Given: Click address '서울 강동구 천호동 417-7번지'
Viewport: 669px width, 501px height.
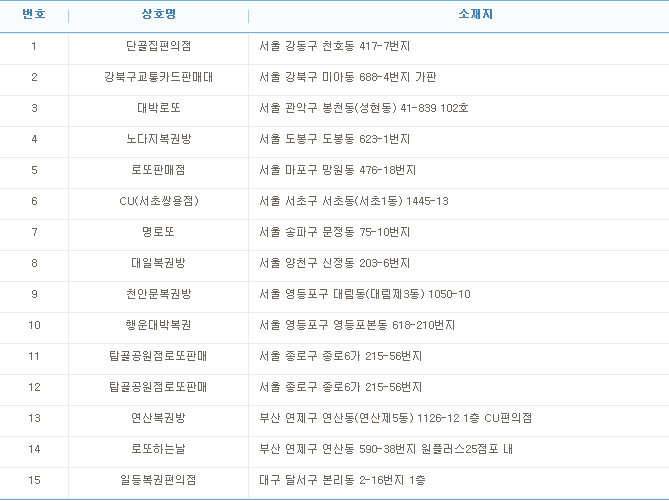Looking at the screenshot, I should tap(334, 46).
